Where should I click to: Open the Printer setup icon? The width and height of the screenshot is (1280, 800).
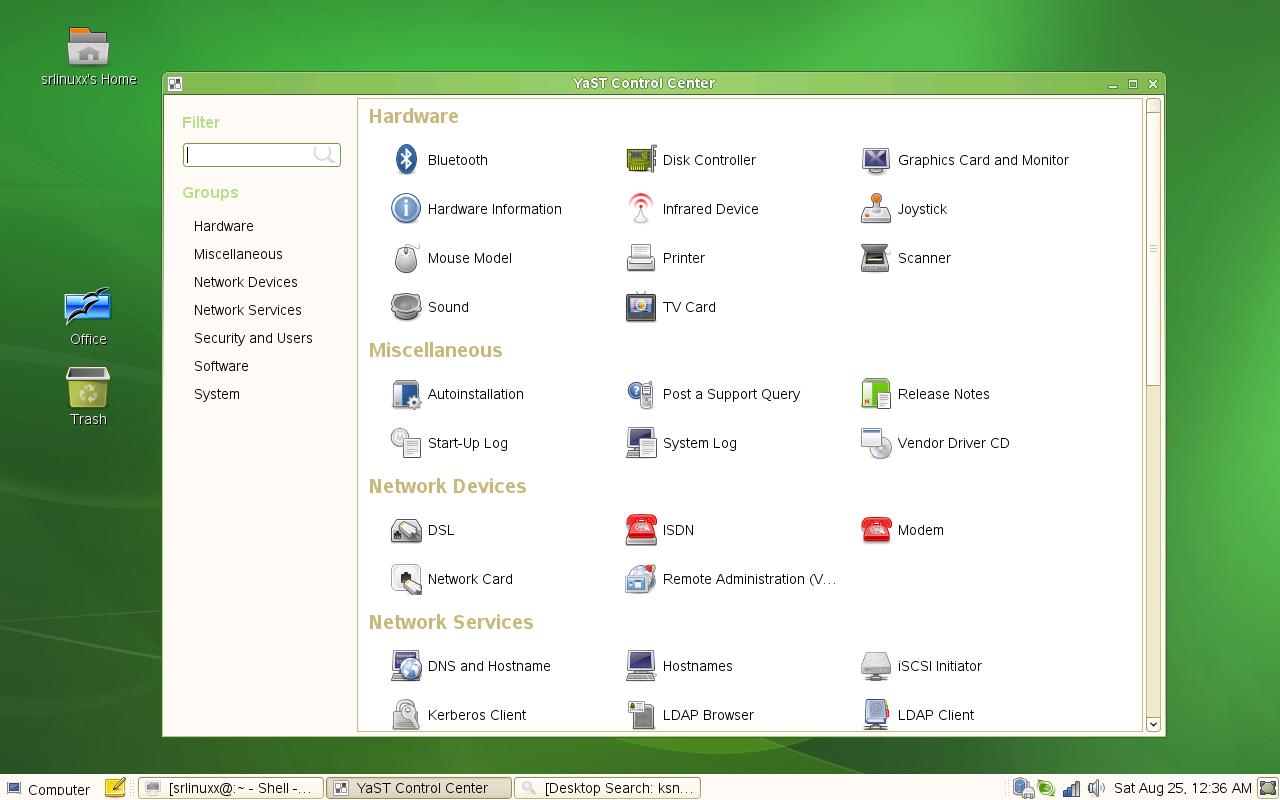[641, 258]
